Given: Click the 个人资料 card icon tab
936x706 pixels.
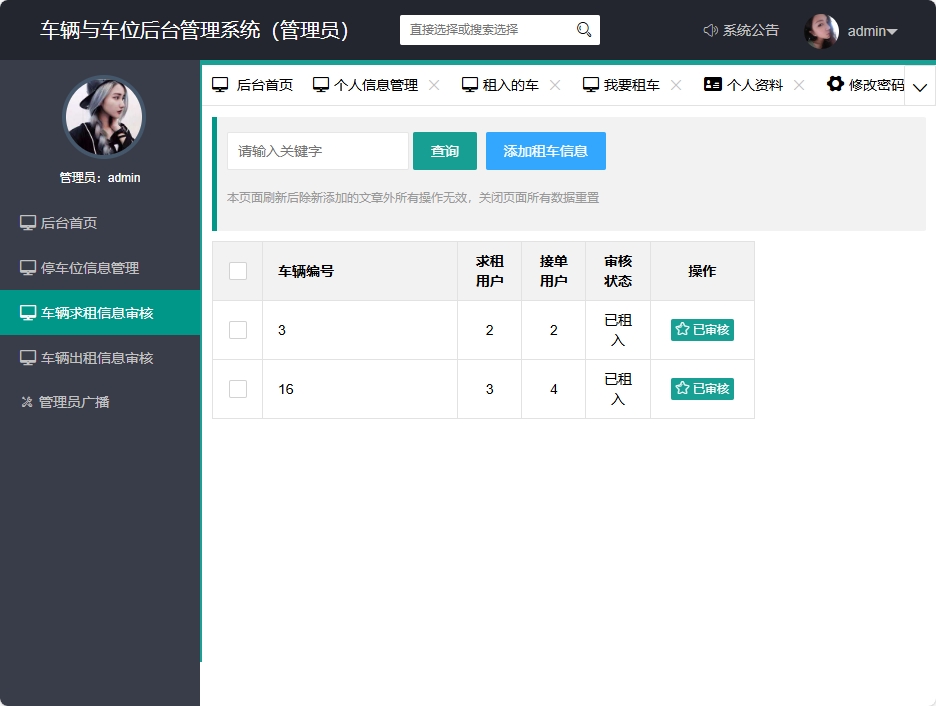Looking at the screenshot, I should (713, 84).
